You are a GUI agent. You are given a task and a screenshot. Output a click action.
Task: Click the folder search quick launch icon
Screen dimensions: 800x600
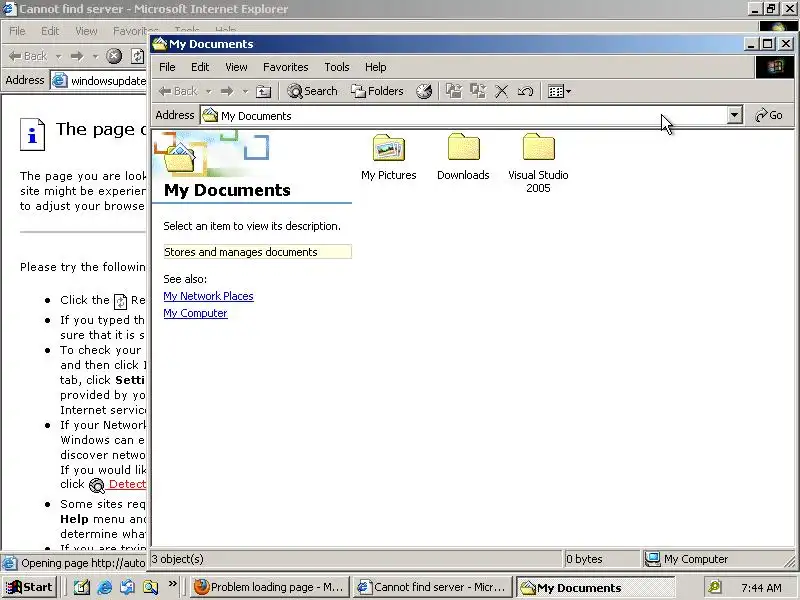150,587
